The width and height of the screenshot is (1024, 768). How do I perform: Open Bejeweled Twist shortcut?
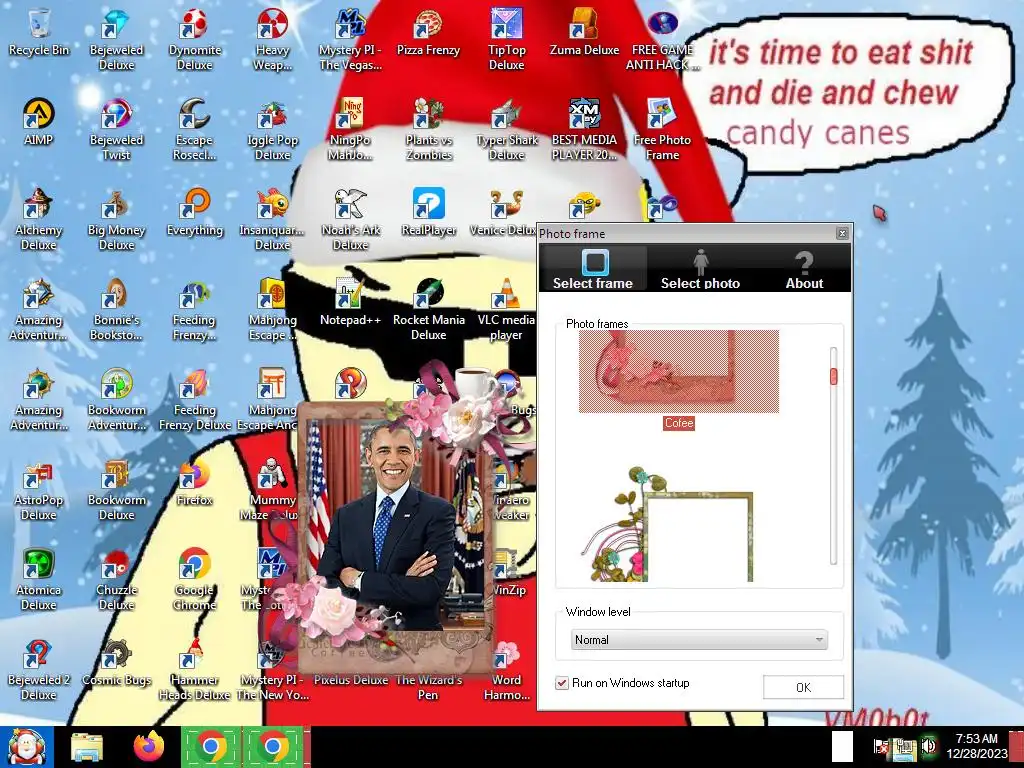click(x=116, y=129)
